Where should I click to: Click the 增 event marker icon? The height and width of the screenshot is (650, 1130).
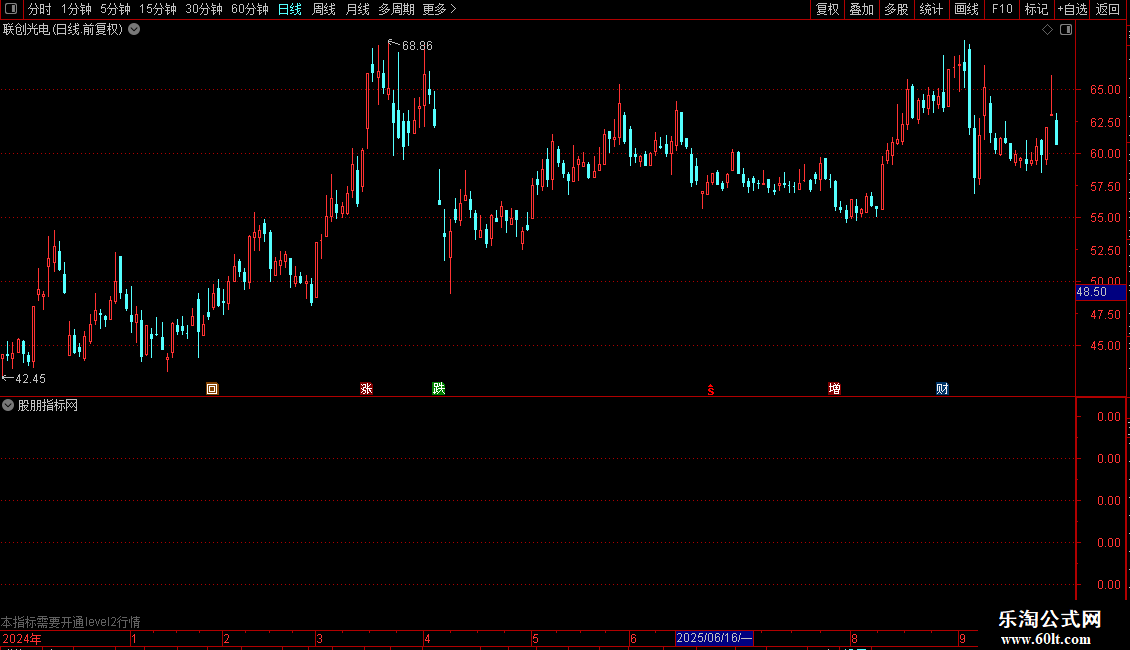point(835,389)
